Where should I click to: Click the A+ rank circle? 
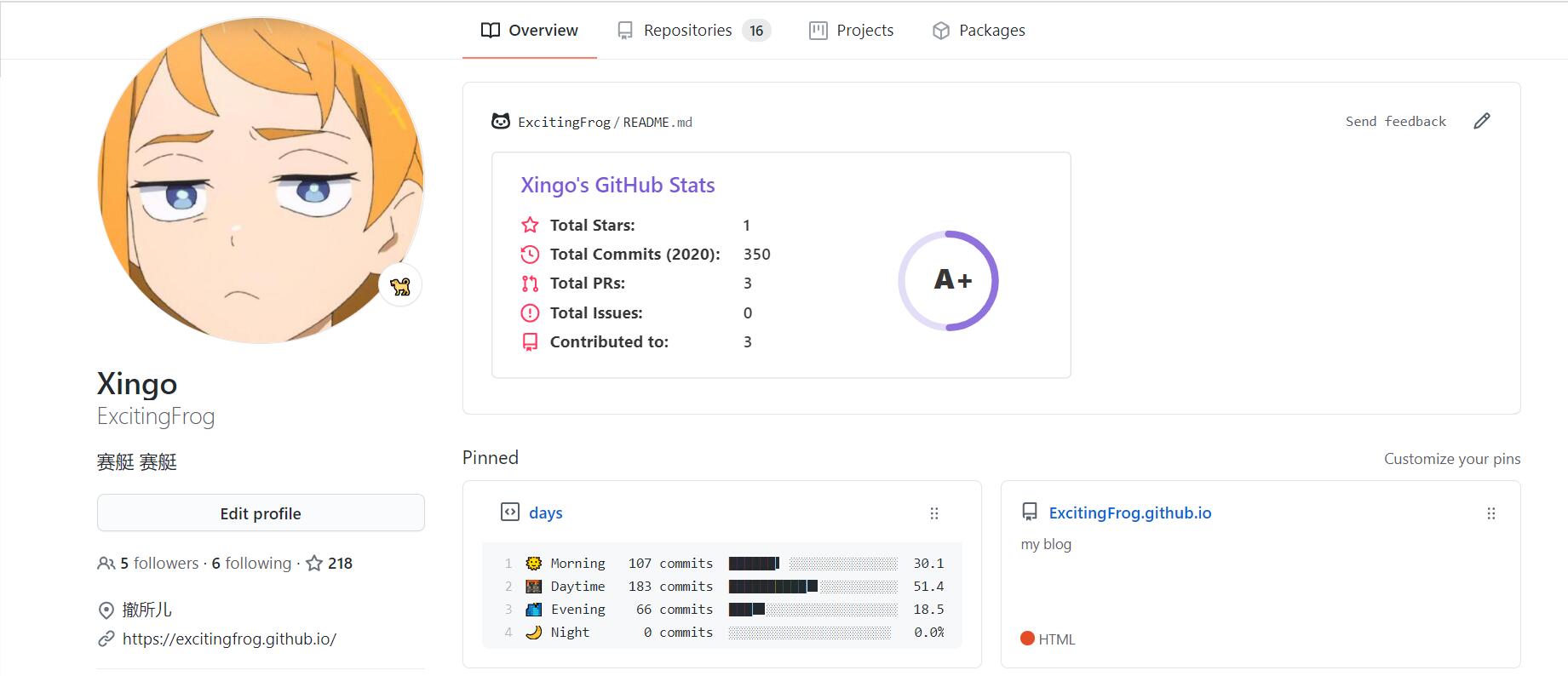coord(948,280)
